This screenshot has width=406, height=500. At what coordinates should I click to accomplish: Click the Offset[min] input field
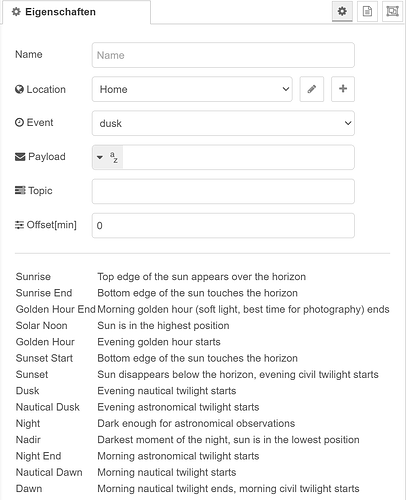coord(223,226)
